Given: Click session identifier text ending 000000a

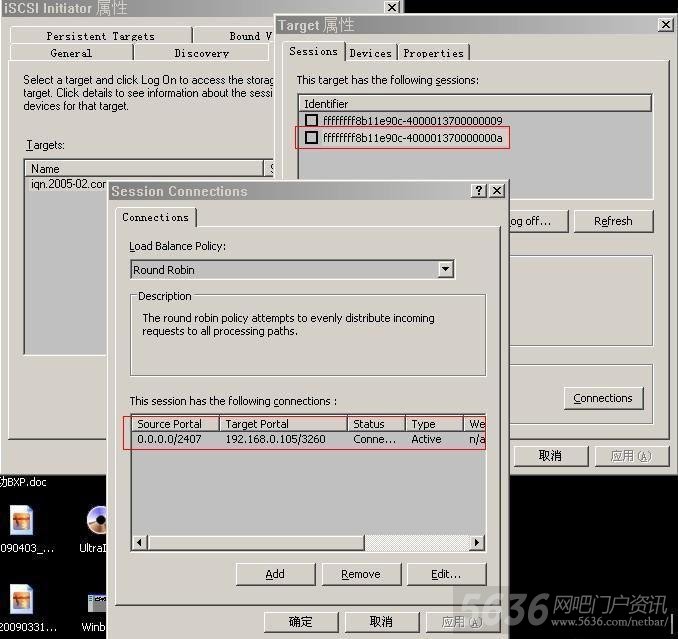Looking at the screenshot, I should (413, 138).
